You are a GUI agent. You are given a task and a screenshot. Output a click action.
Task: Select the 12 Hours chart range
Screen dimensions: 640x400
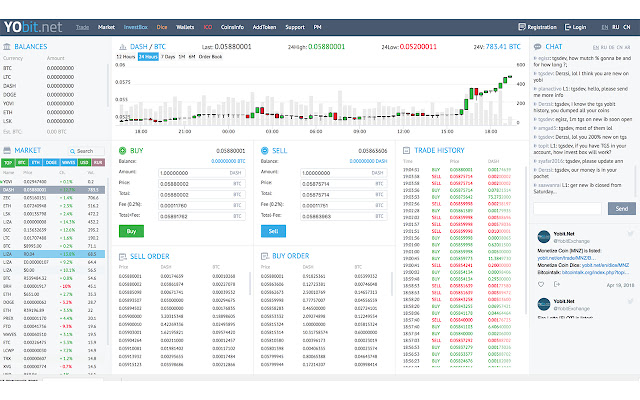pyautogui.click(x=126, y=57)
